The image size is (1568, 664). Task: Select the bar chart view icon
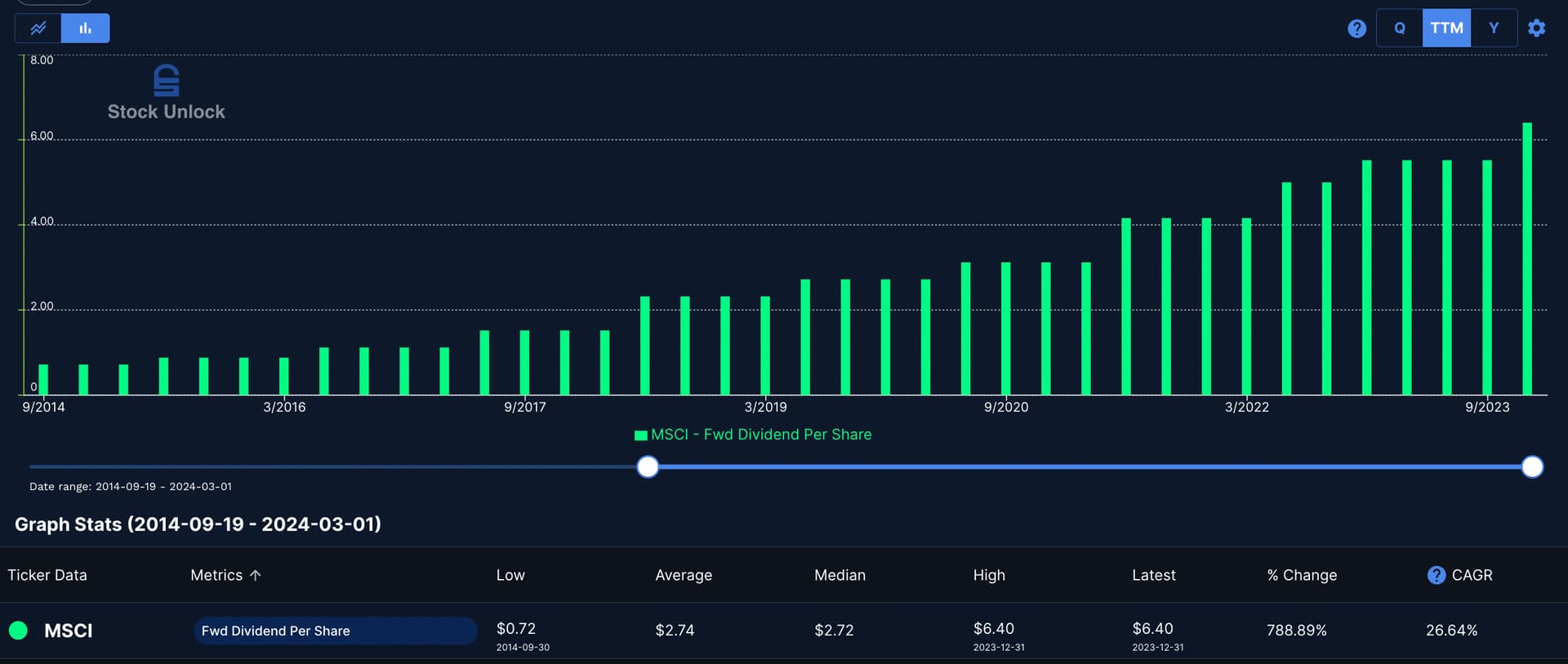point(85,29)
